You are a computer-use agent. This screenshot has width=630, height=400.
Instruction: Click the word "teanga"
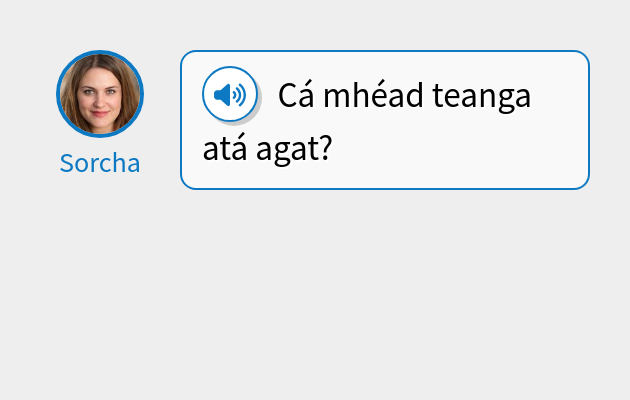point(483,97)
